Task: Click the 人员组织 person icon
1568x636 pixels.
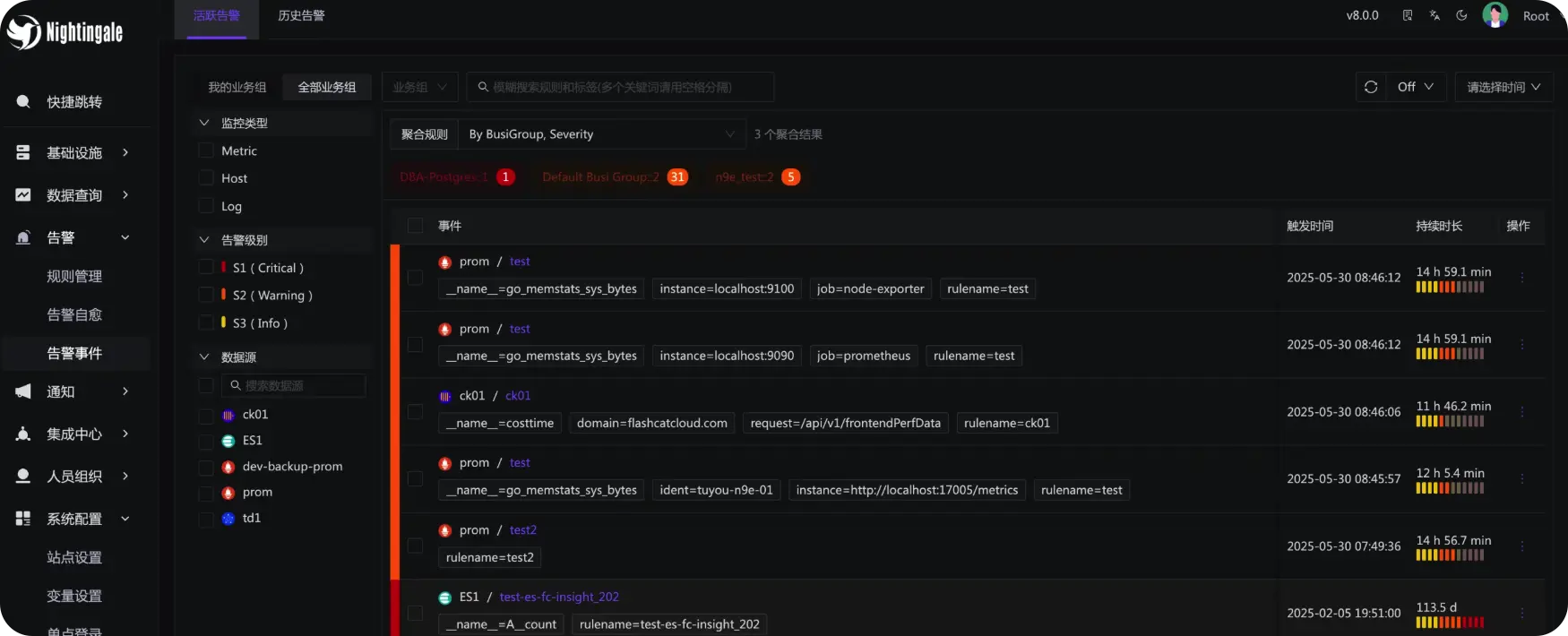Action: click(23, 477)
